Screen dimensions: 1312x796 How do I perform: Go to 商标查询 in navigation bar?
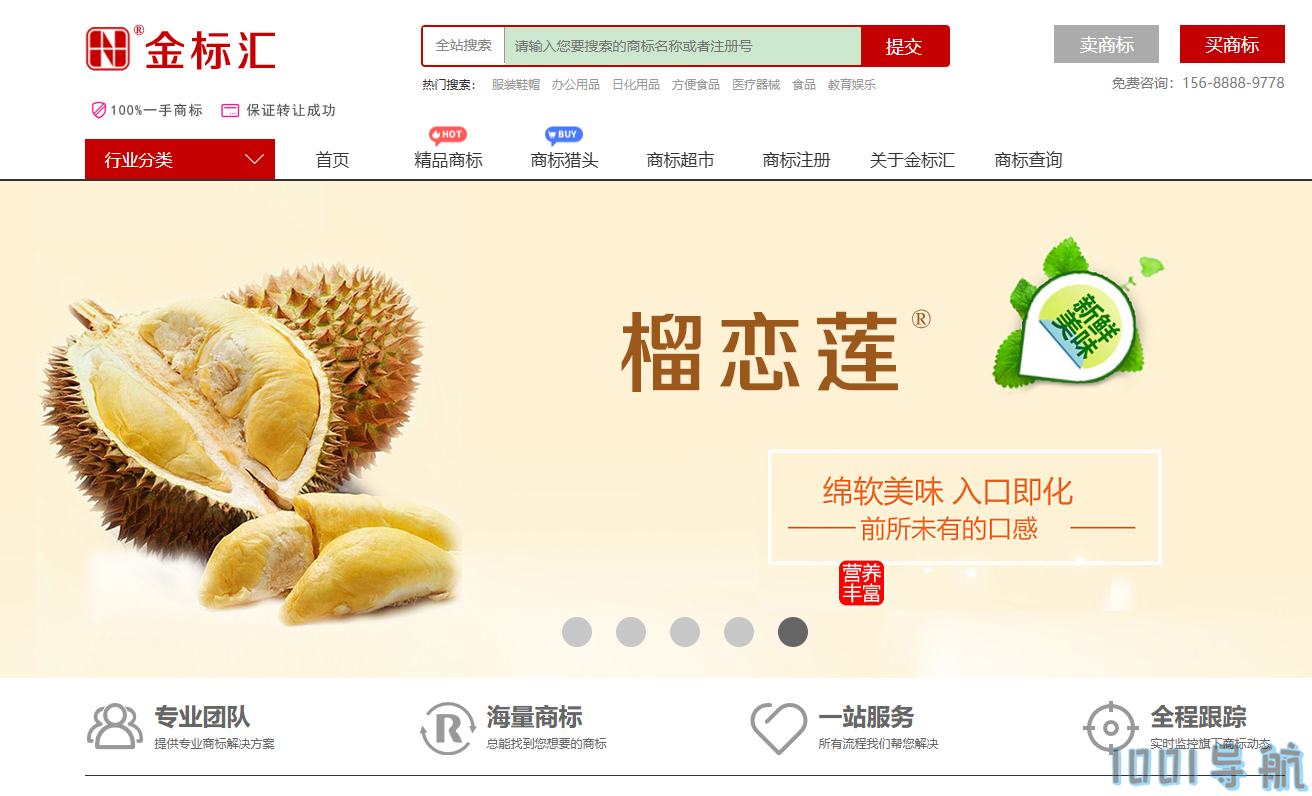(x=1028, y=160)
